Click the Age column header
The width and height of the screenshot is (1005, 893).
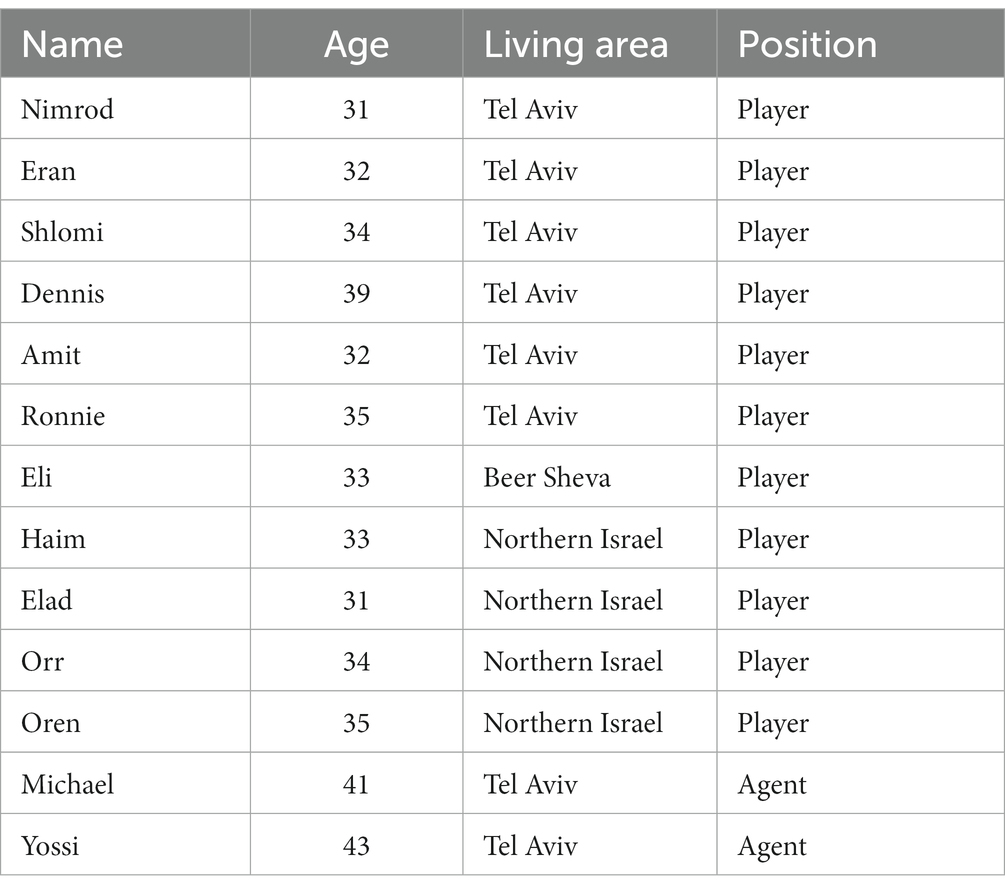click(x=356, y=46)
